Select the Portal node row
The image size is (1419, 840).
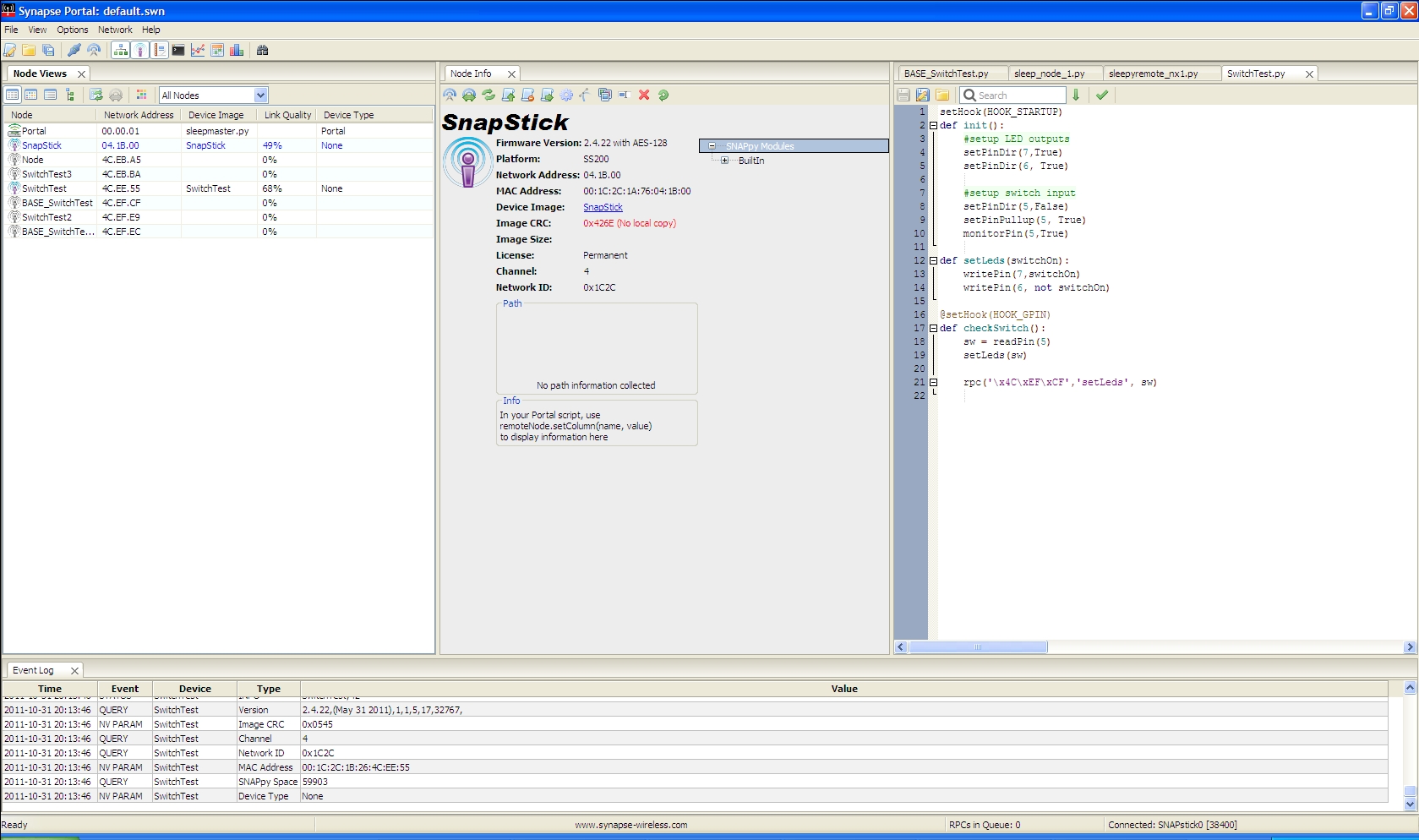point(218,132)
